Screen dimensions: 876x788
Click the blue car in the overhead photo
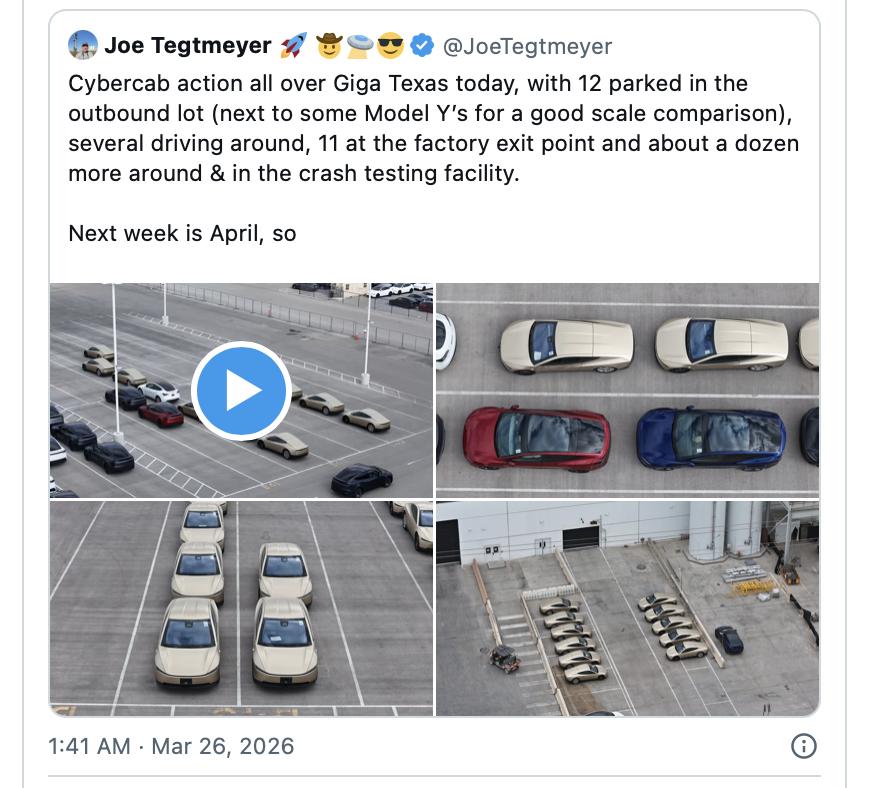point(712,437)
